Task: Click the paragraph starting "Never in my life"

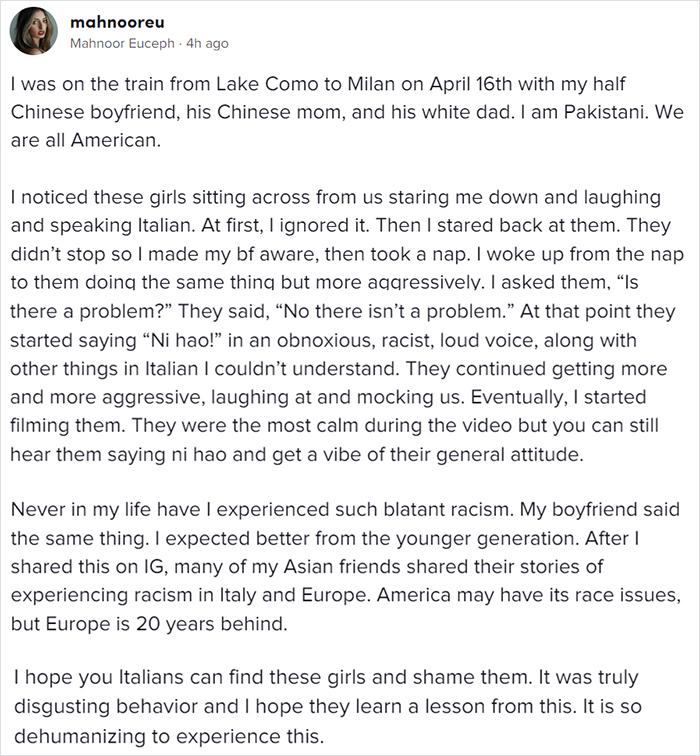Action: point(338,566)
